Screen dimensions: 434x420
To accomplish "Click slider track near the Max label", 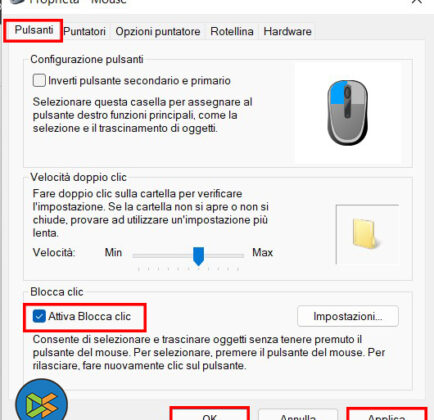I will (237, 256).
